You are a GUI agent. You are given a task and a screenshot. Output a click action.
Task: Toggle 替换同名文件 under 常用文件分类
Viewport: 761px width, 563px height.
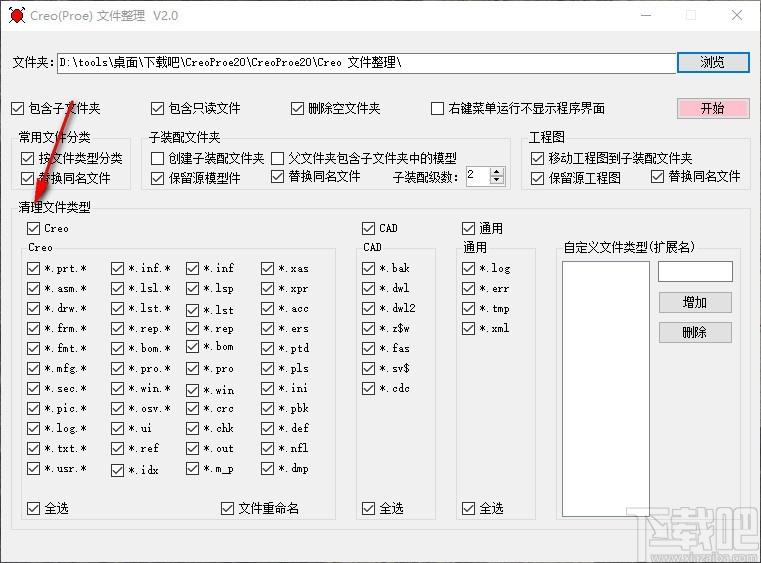27,178
